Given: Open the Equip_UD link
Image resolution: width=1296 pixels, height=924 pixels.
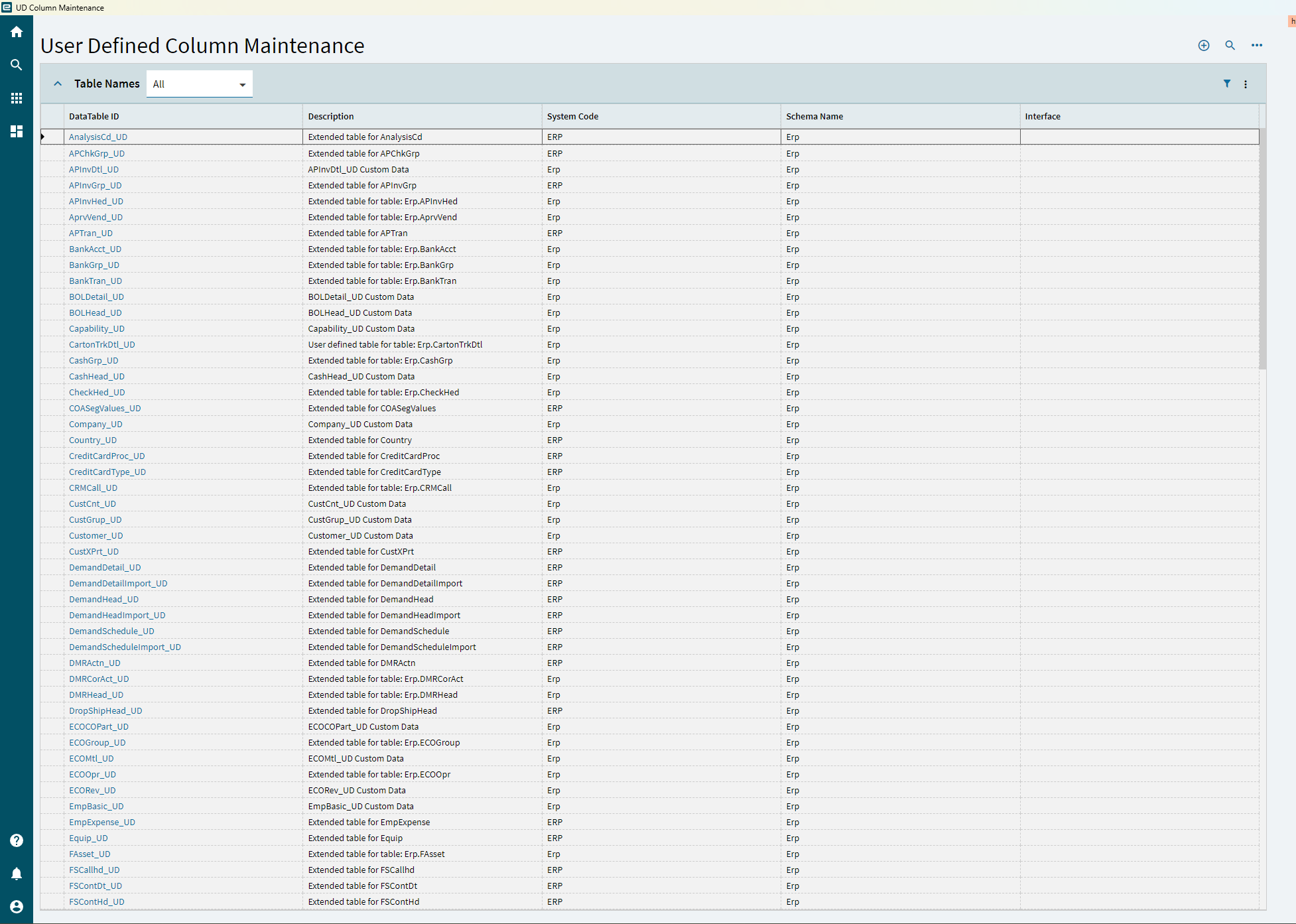Looking at the screenshot, I should pos(88,838).
